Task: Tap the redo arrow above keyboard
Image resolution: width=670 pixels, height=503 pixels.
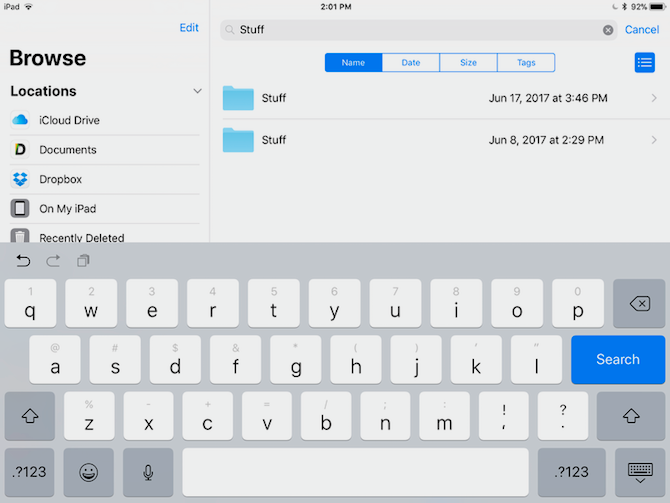Action: click(53, 261)
